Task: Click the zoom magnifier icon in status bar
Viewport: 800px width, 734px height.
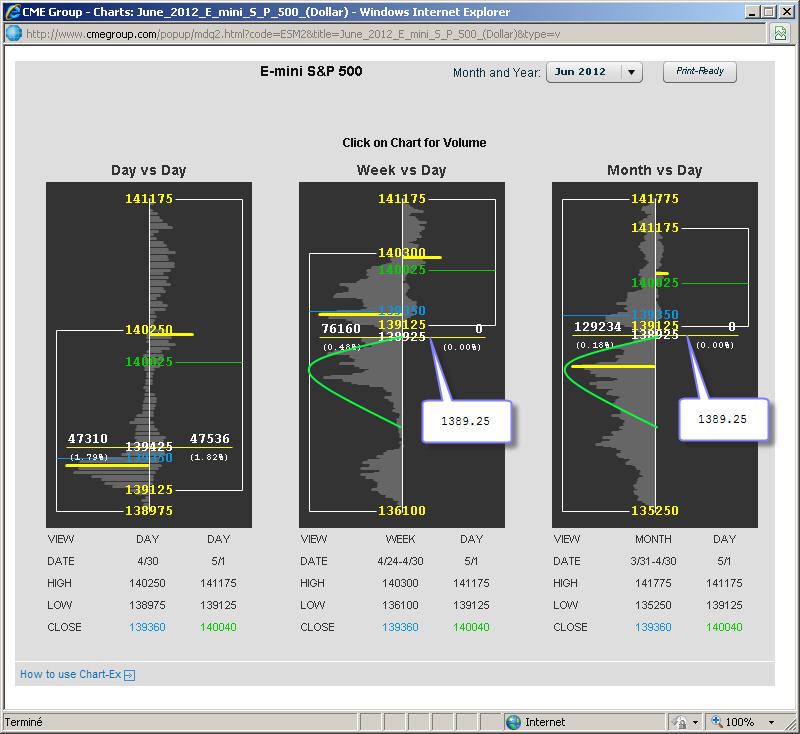Action: 716,721
